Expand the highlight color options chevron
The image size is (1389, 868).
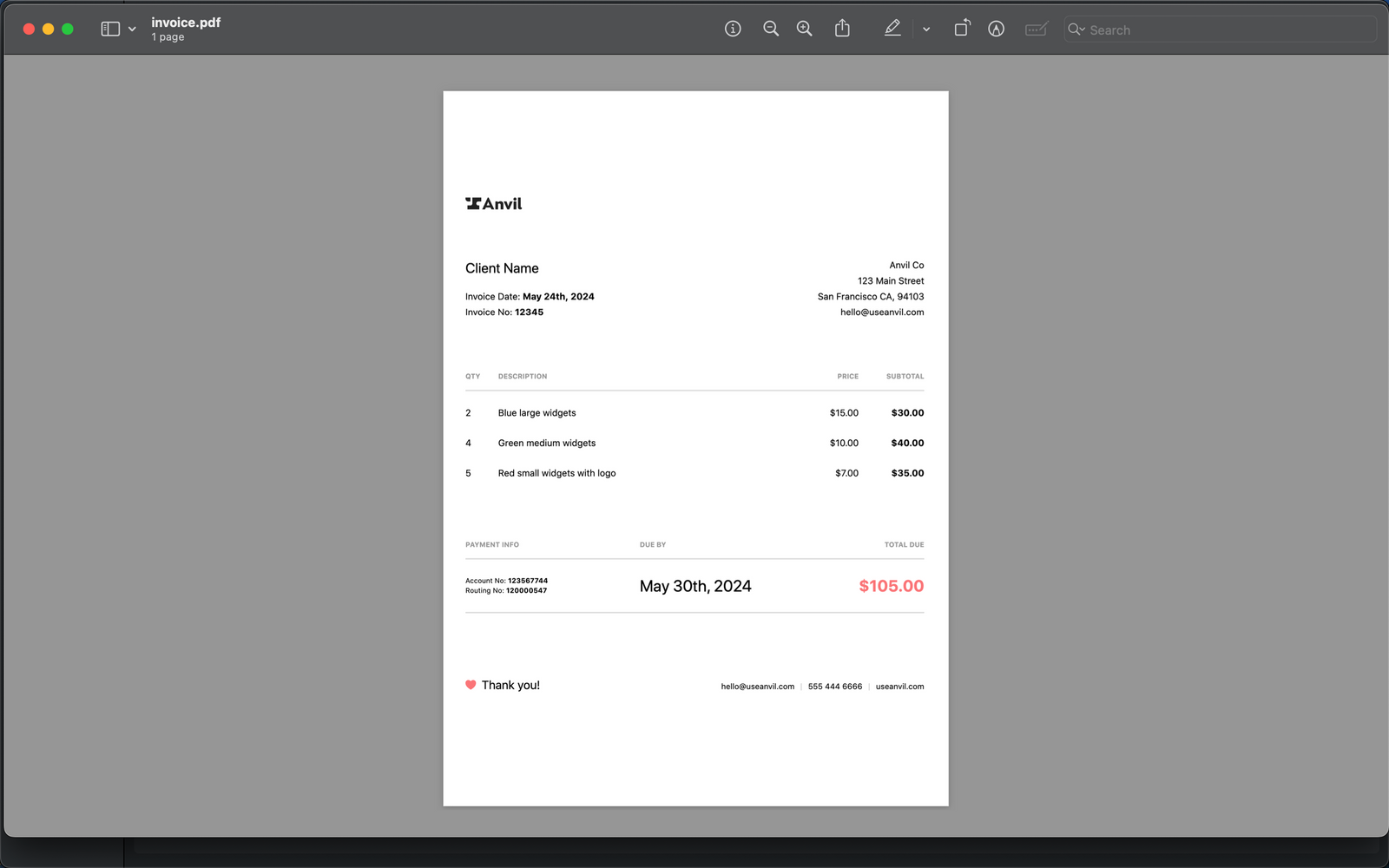[x=926, y=29]
